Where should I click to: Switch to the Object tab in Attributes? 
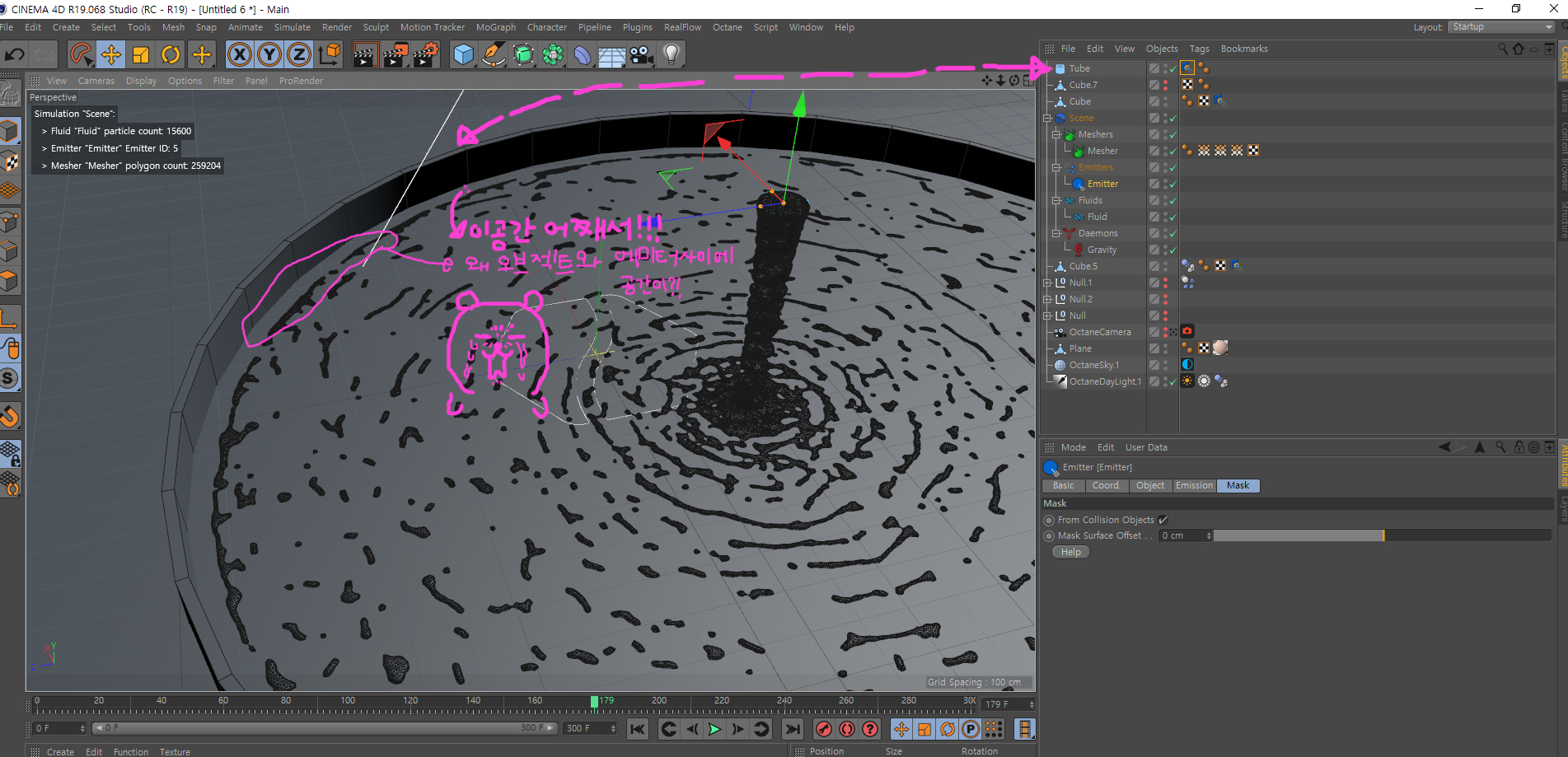[1150, 486]
